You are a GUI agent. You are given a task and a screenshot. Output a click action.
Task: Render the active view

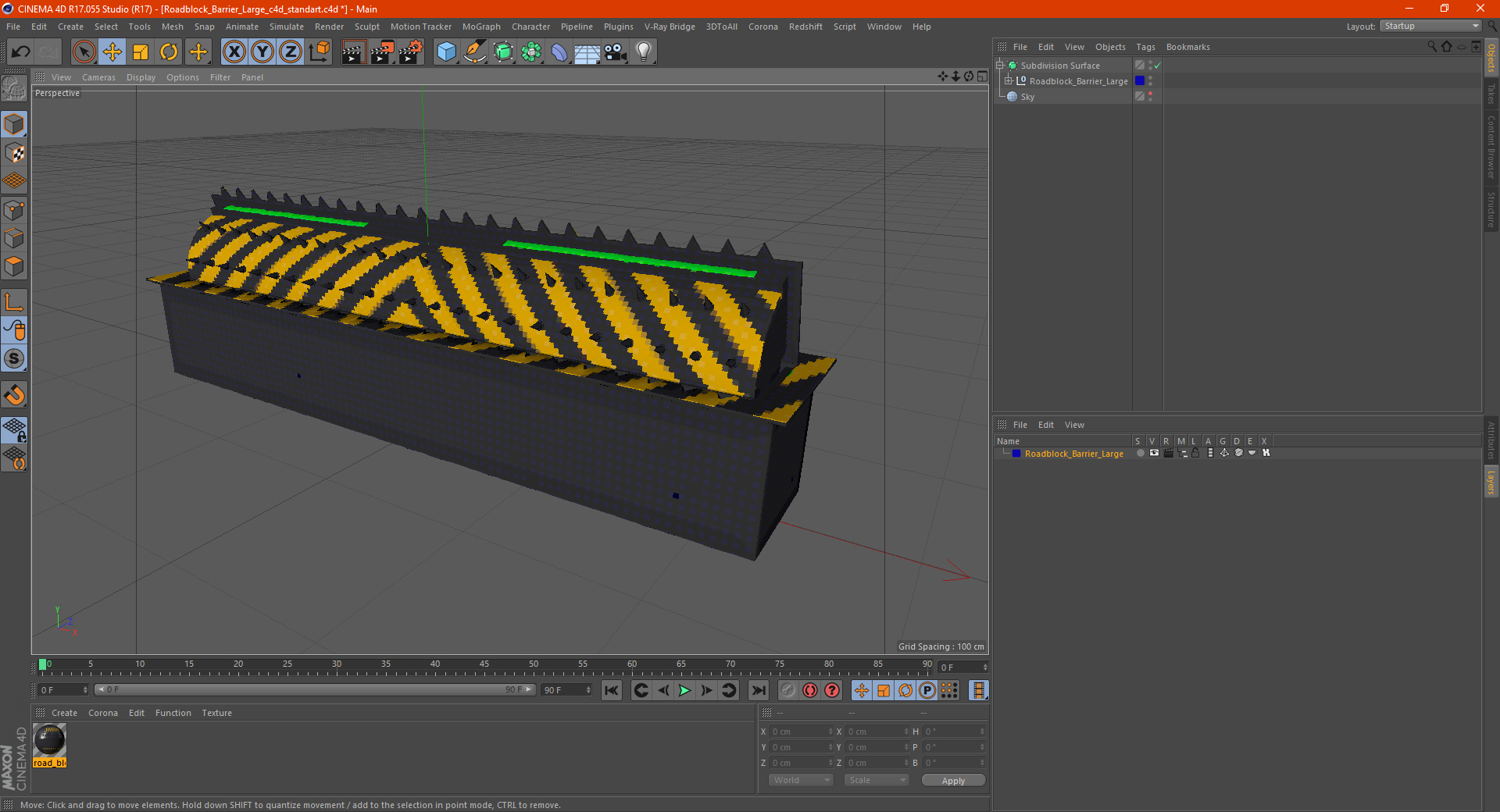[353, 52]
